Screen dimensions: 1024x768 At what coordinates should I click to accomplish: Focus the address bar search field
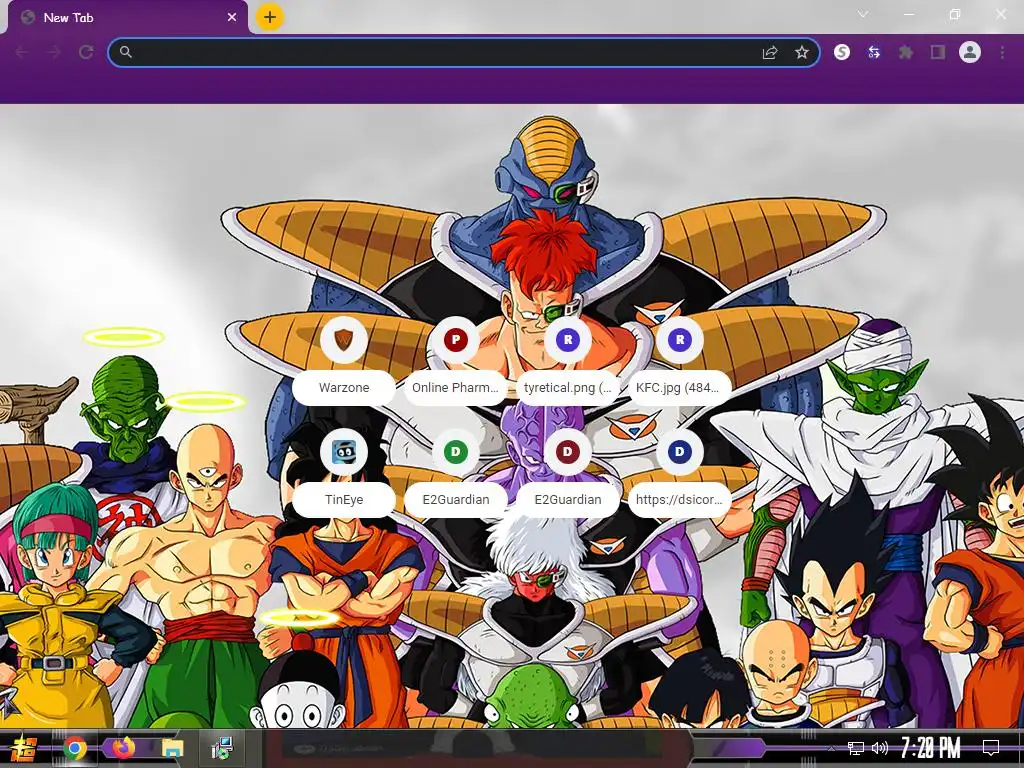pyautogui.click(x=464, y=52)
